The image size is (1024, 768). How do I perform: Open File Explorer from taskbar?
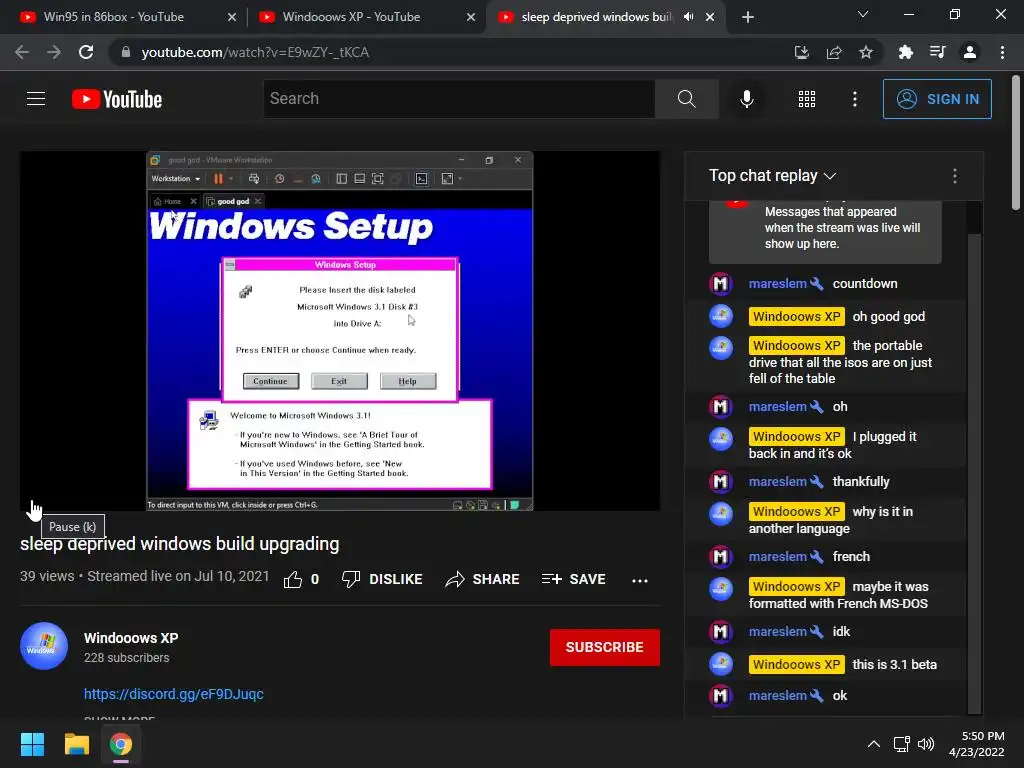tap(76, 744)
